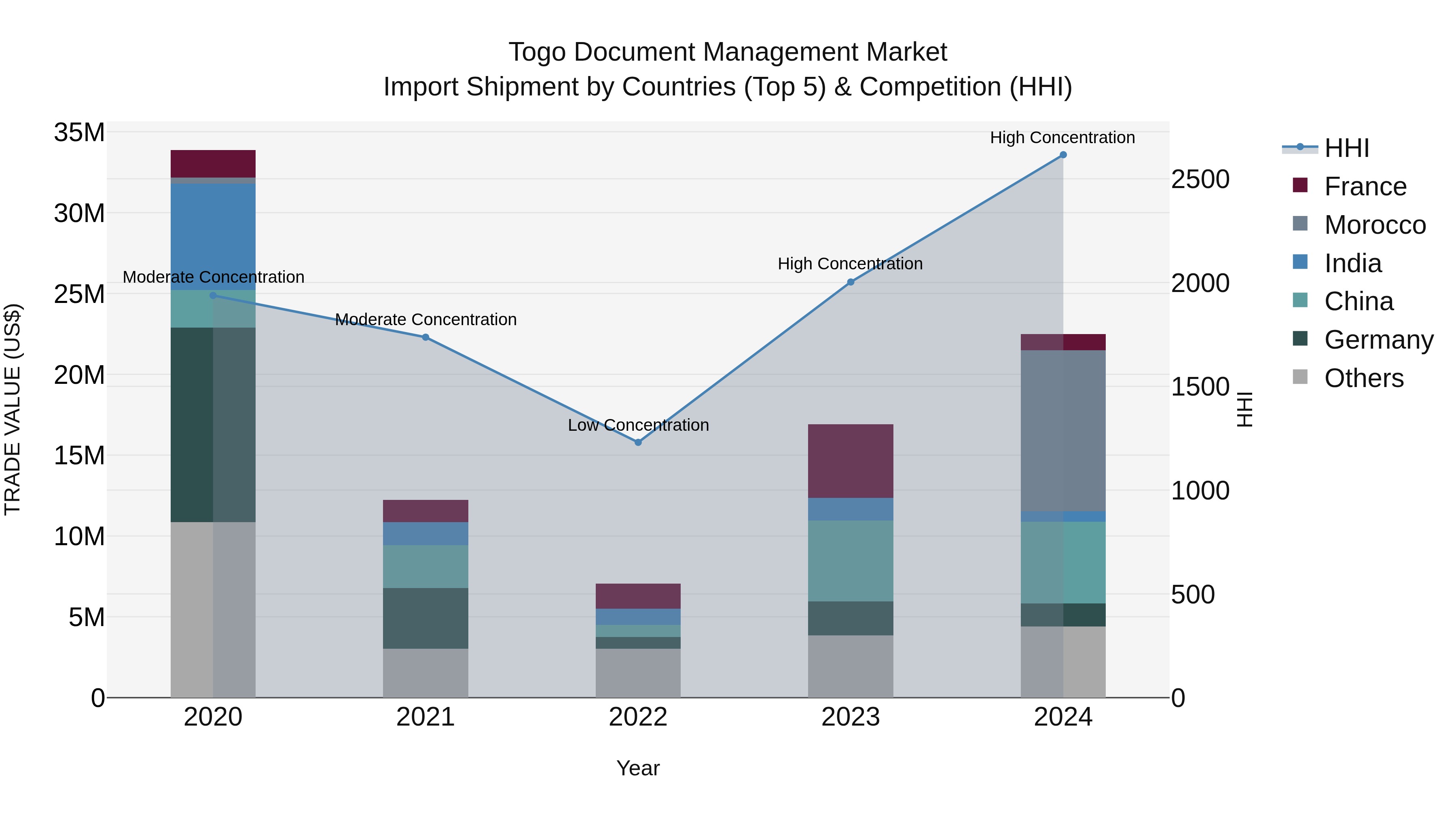Viewport: 1456px width, 819px height.
Task: Click the 'Year' x-axis title
Action: click(x=638, y=768)
